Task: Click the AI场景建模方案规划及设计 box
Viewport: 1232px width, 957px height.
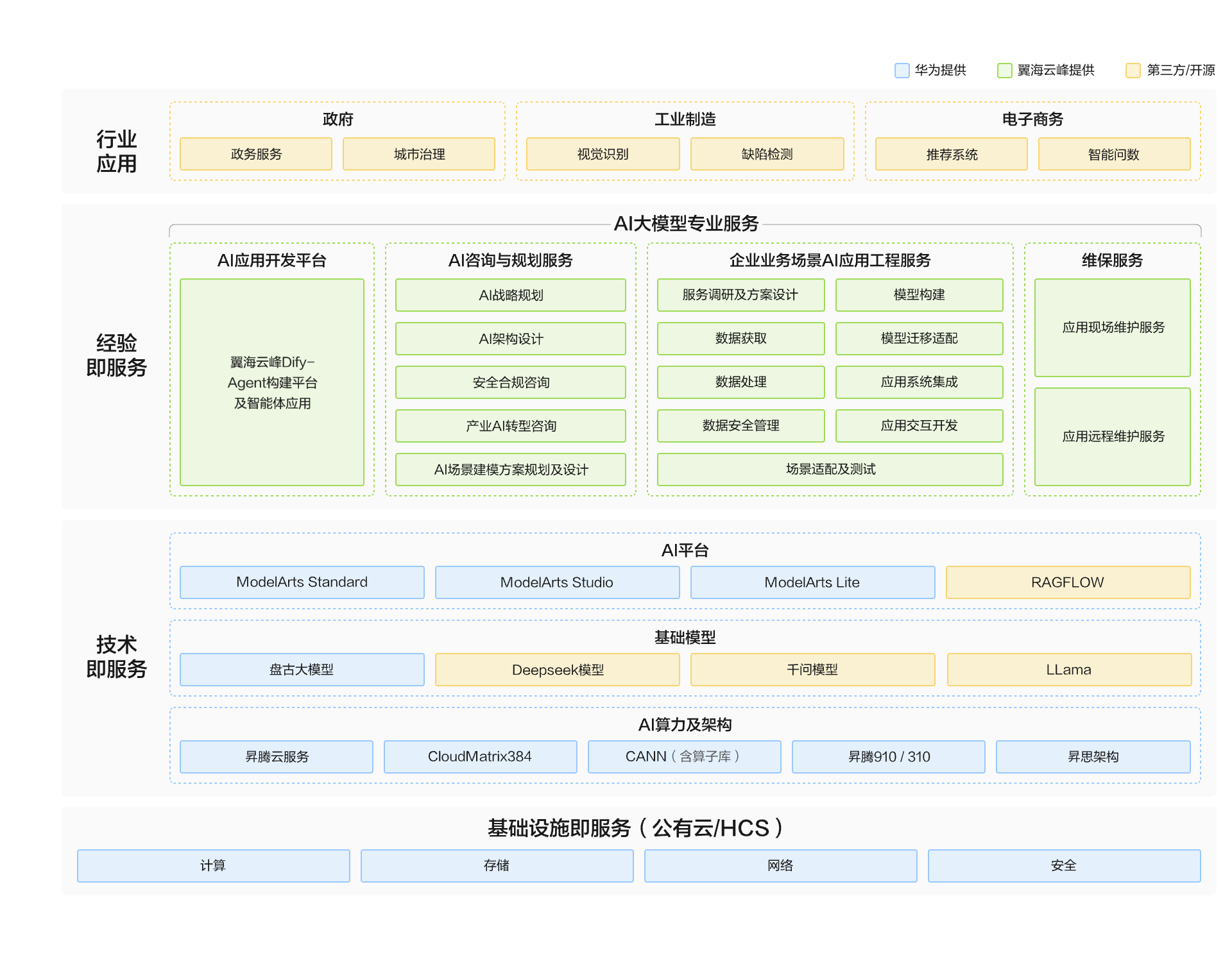Action: pos(511,470)
